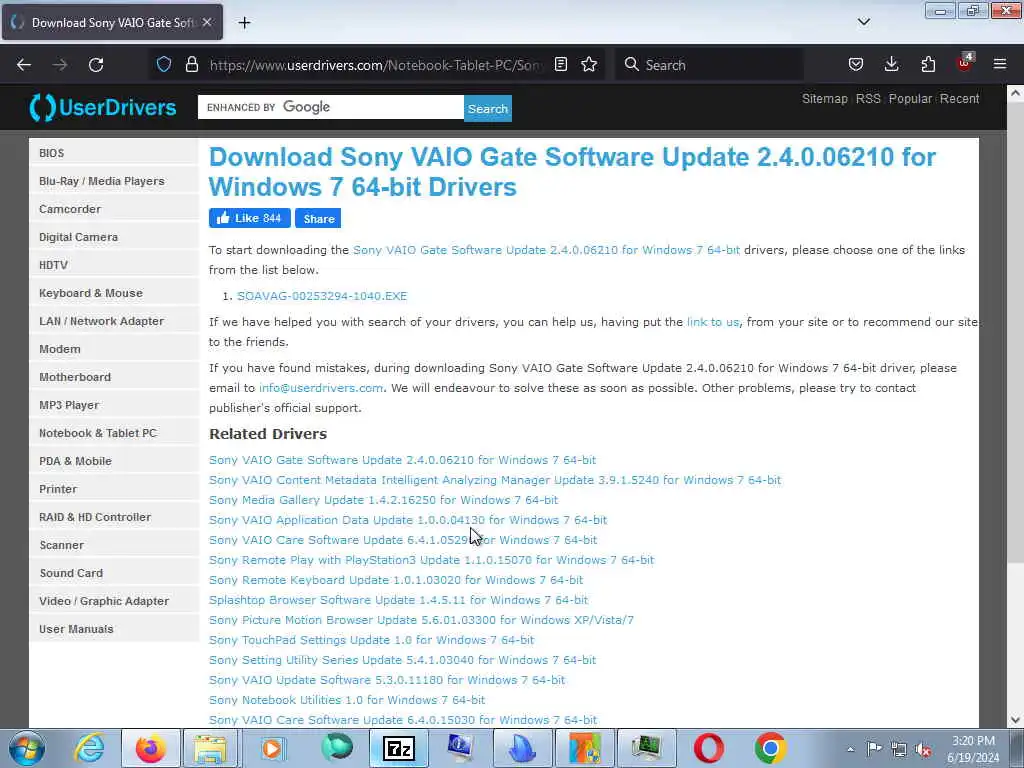1024x768 pixels.
Task: Close the Download Sony VAIO Gate tab
Action: point(206,22)
